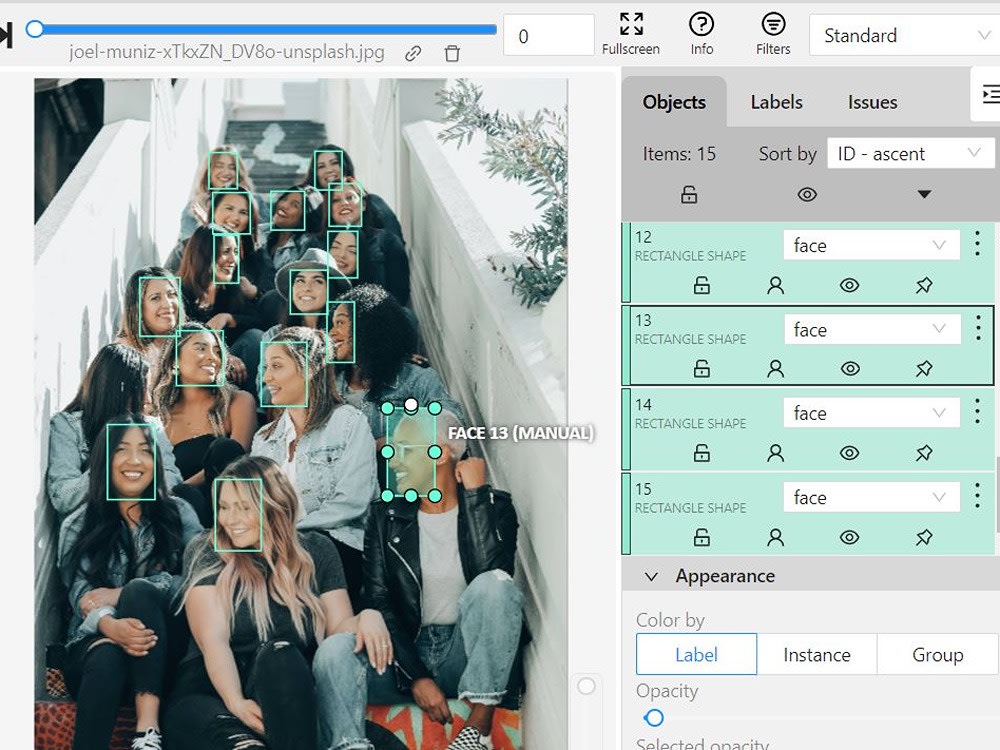The height and width of the screenshot is (750, 1000).
Task: Toggle the lock on object 13
Action: point(701,368)
